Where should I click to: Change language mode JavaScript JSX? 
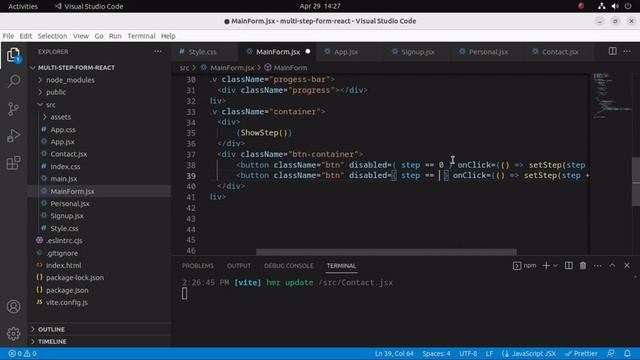[529, 353]
